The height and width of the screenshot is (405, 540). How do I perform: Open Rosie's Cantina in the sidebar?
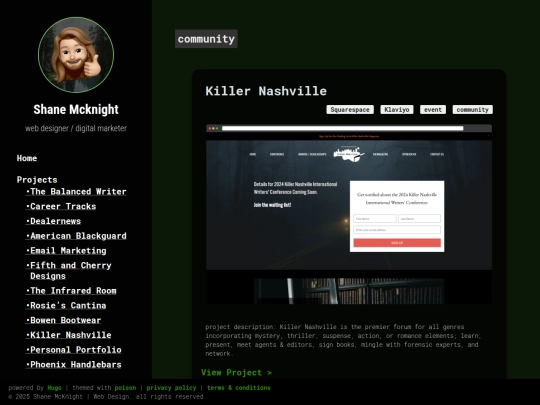coord(66,305)
